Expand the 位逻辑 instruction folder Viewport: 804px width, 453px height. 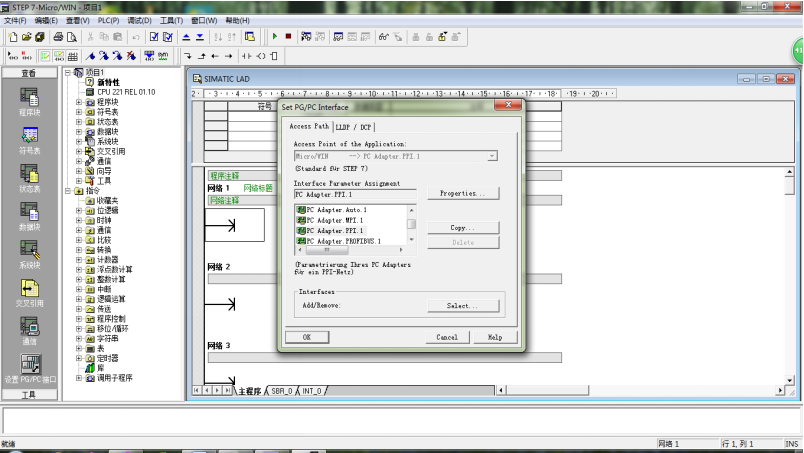tap(79, 210)
